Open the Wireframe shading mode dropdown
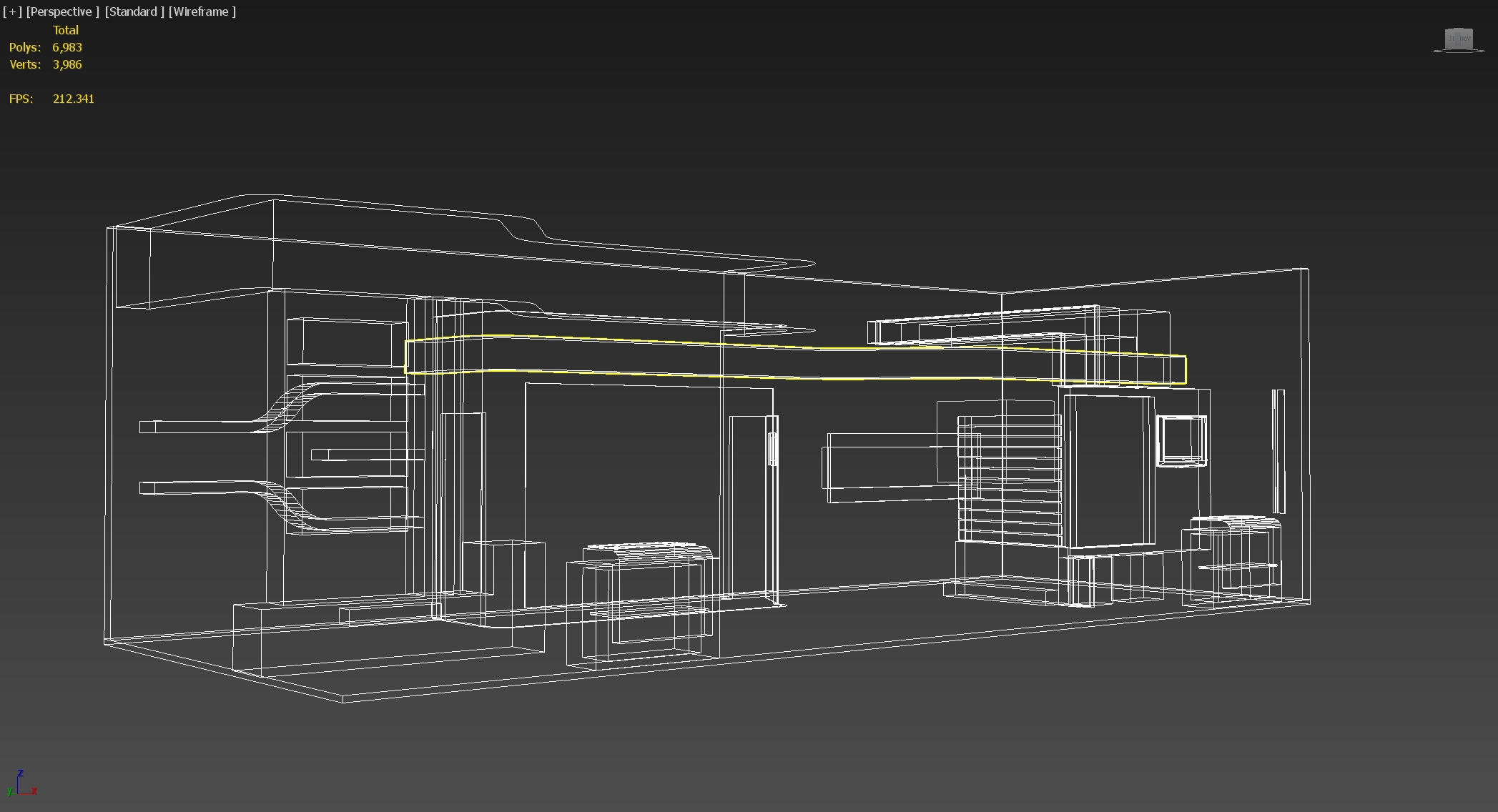The width and height of the screenshot is (1498, 812). [x=202, y=11]
